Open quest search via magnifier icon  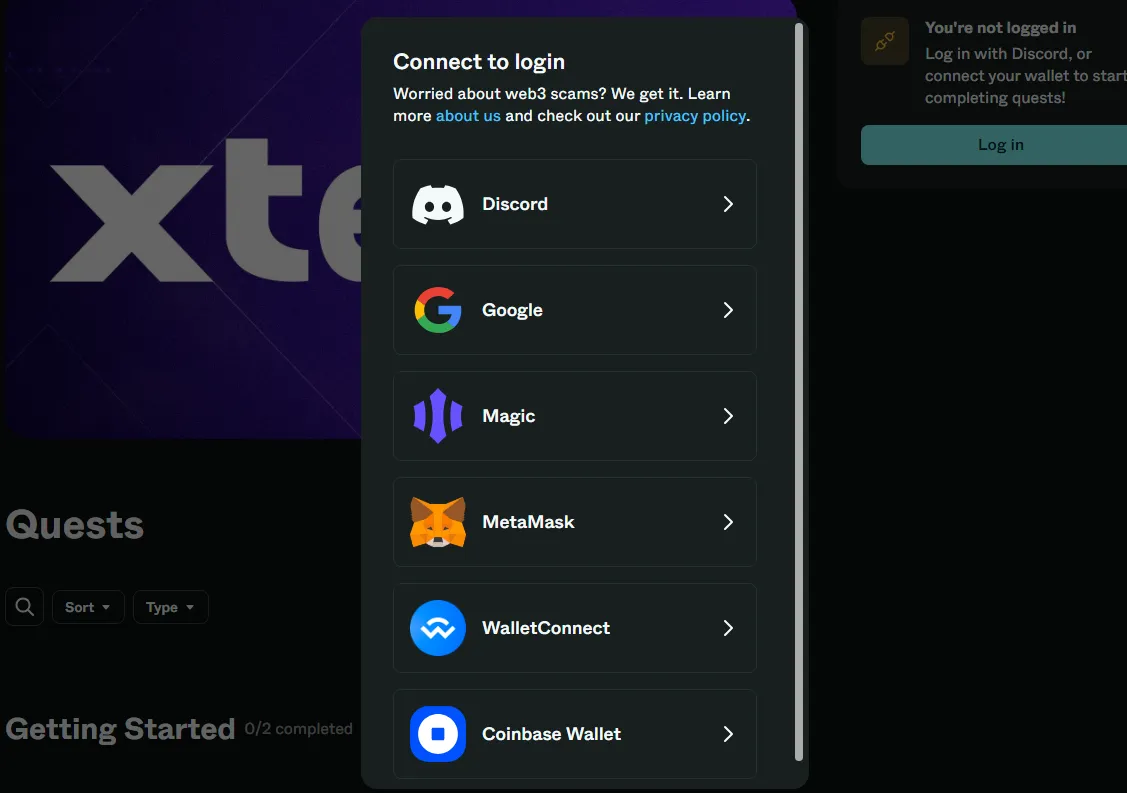(x=25, y=607)
